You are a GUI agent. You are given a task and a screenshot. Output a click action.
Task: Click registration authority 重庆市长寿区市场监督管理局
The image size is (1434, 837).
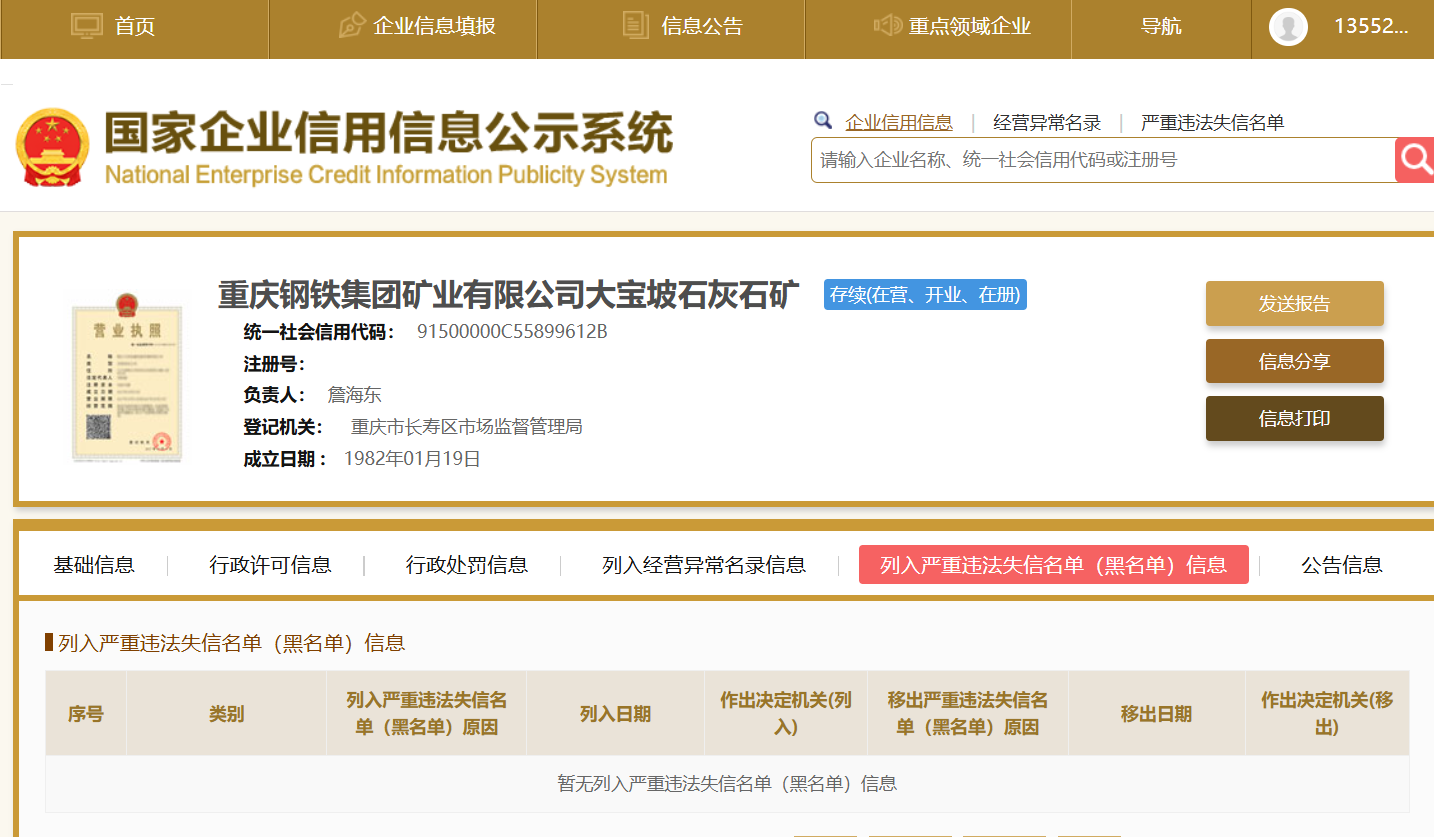[x=467, y=427]
